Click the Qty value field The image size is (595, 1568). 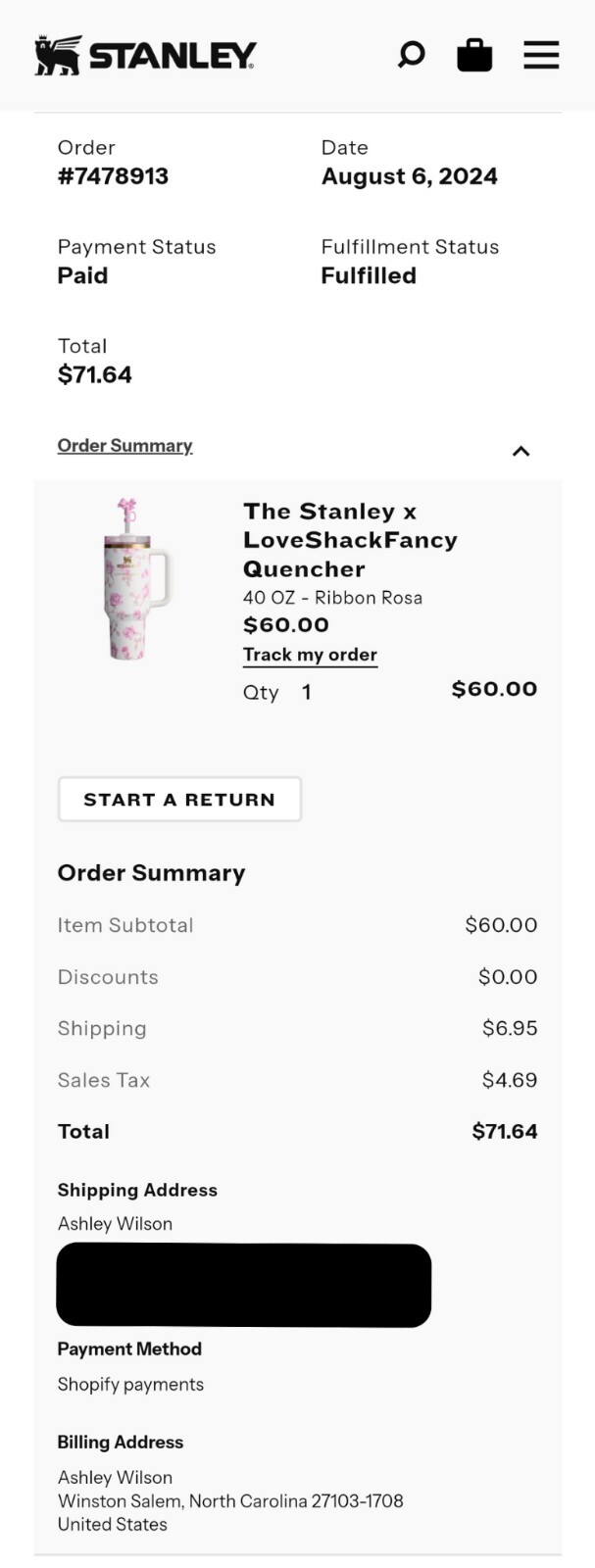(x=306, y=692)
